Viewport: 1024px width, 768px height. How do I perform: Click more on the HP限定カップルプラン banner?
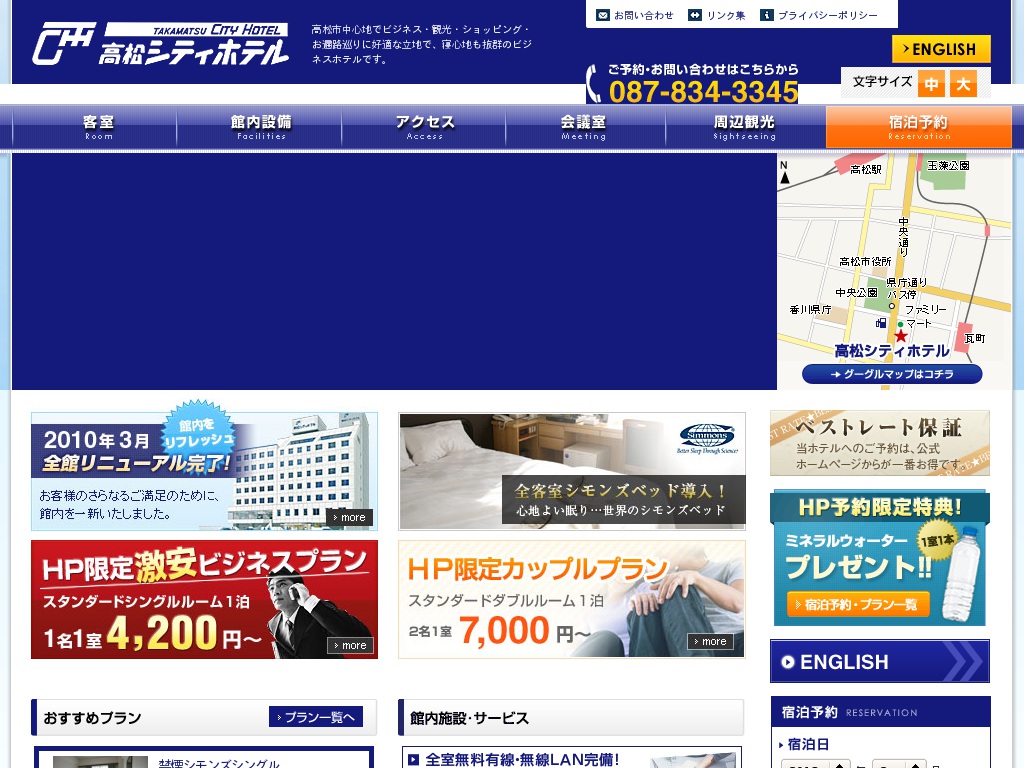coord(710,641)
